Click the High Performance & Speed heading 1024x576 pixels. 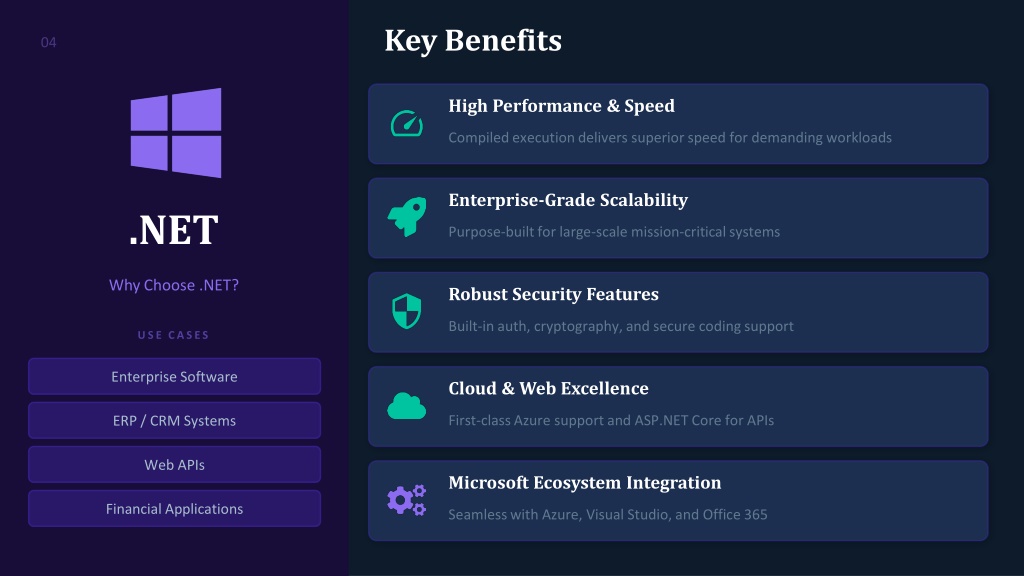click(561, 106)
